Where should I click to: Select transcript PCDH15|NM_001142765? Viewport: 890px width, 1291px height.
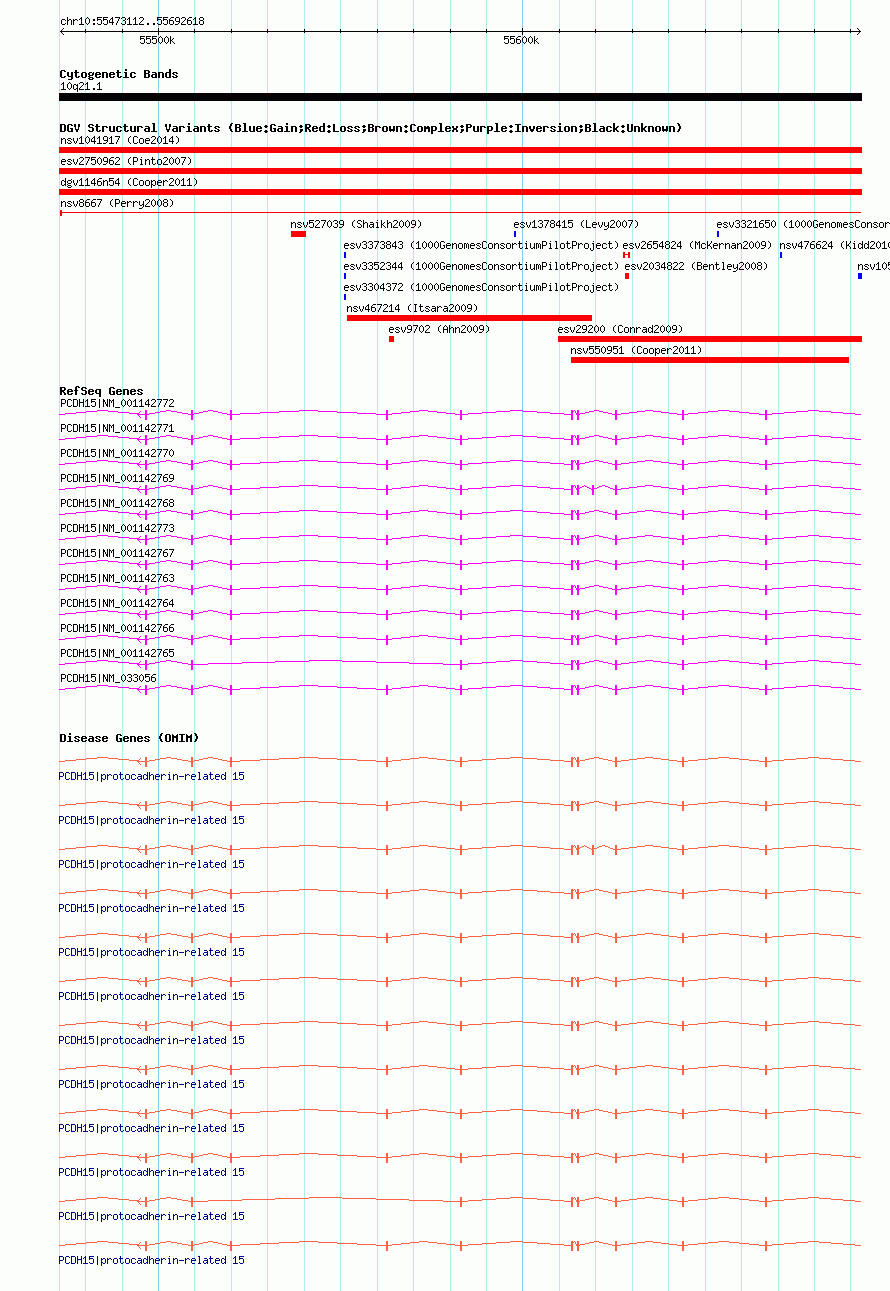pyautogui.click(x=117, y=653)
